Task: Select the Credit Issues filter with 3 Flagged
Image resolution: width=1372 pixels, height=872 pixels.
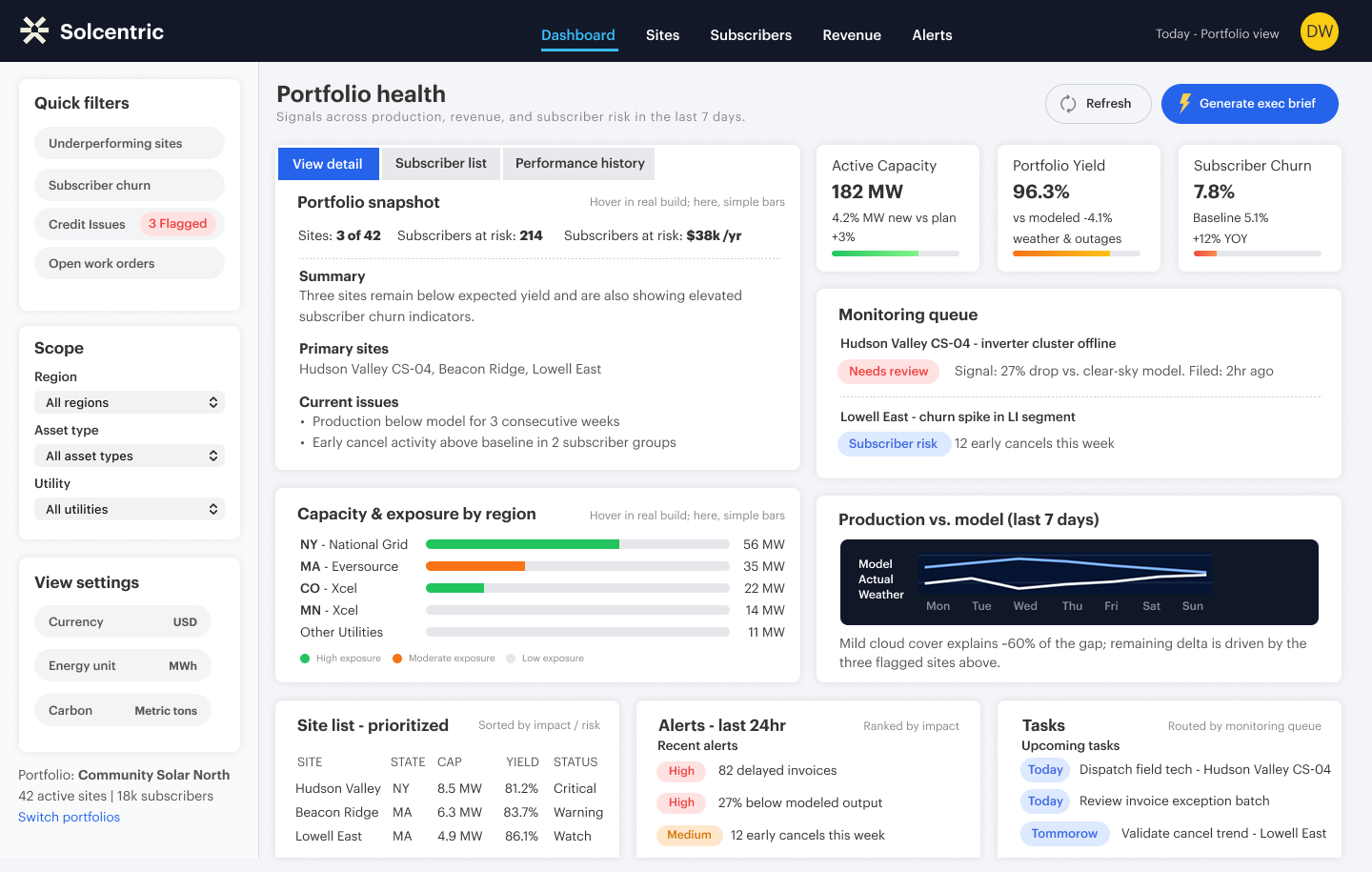Action: pyautogui.click(x=130, y=224)
